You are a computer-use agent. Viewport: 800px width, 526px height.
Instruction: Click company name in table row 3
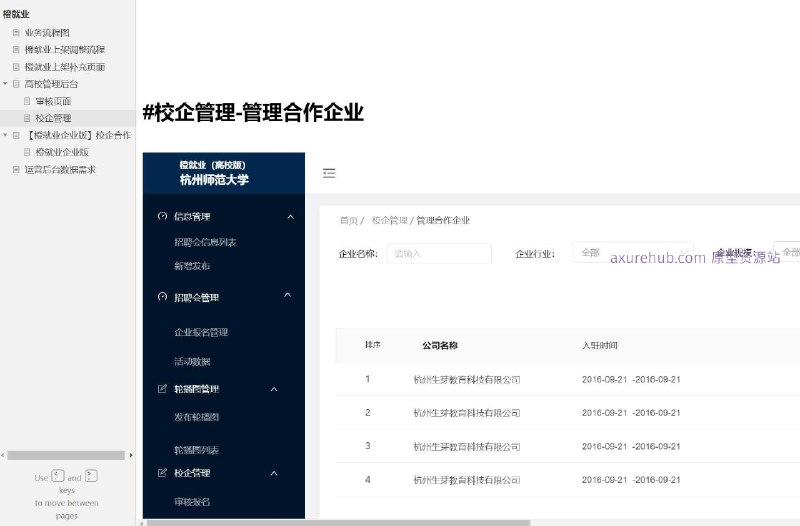tap(467, 446)
